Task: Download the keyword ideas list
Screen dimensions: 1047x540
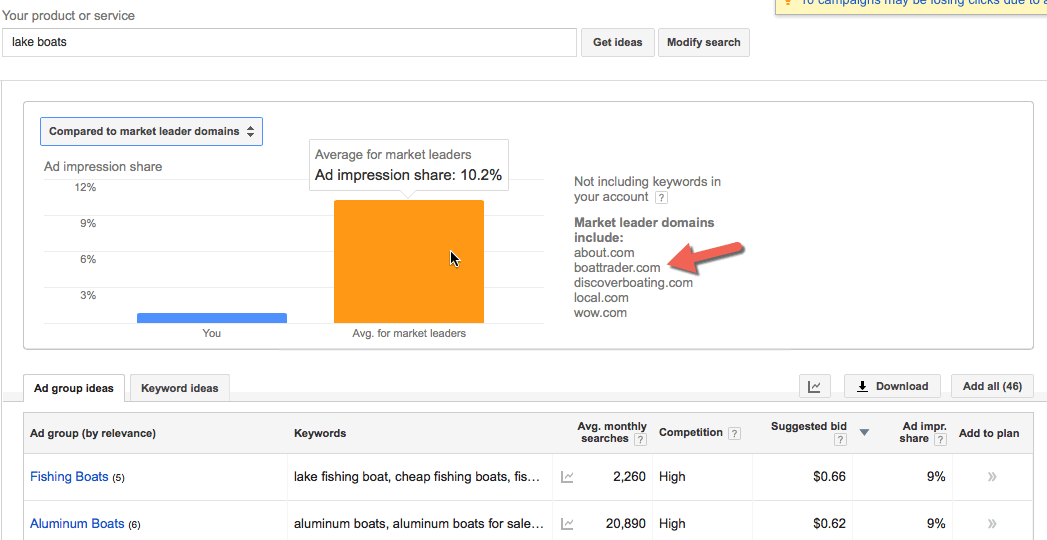Action: click(x=892, y=387)
